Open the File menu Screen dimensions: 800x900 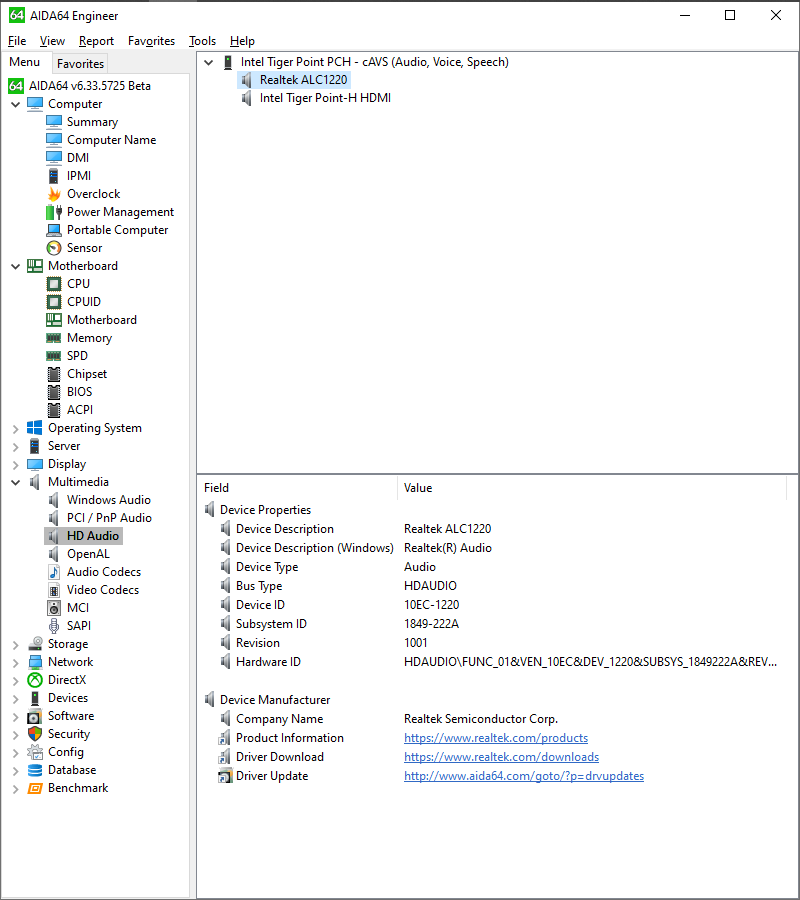17,41
